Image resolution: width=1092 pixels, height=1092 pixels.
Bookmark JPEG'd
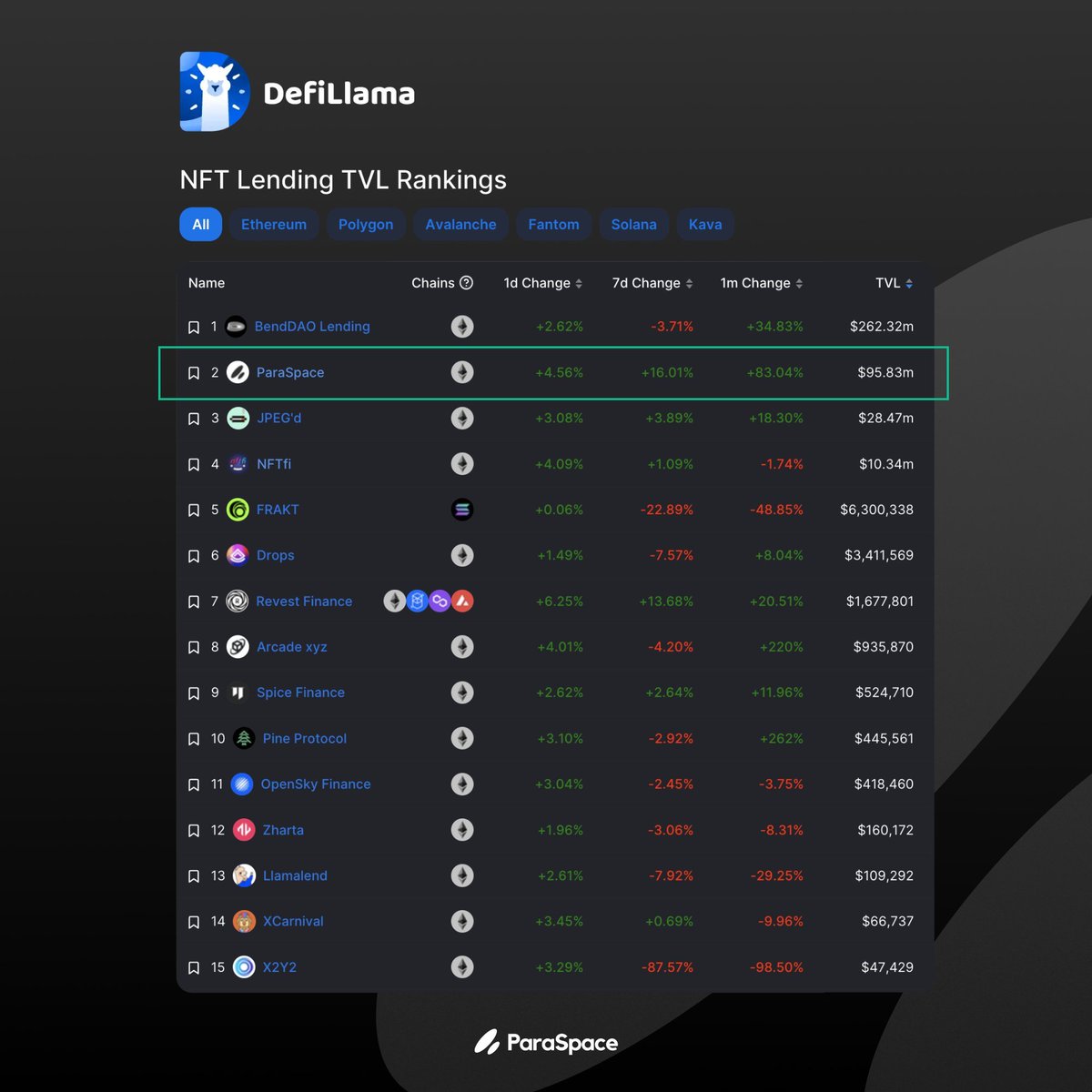pos(194,419)
